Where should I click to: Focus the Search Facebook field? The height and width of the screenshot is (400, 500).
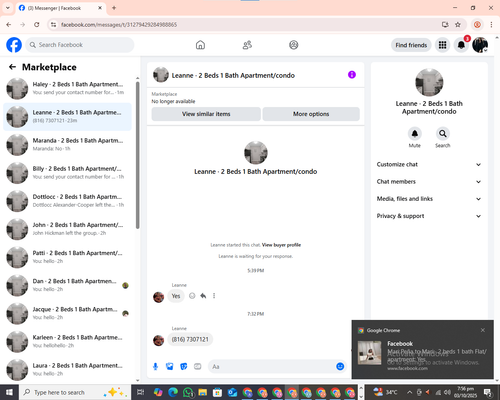click(x=80, y=45)
